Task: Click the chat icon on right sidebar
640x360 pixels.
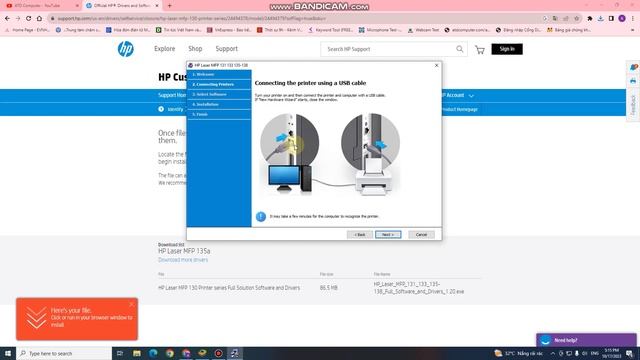Action: click(633, 67)
